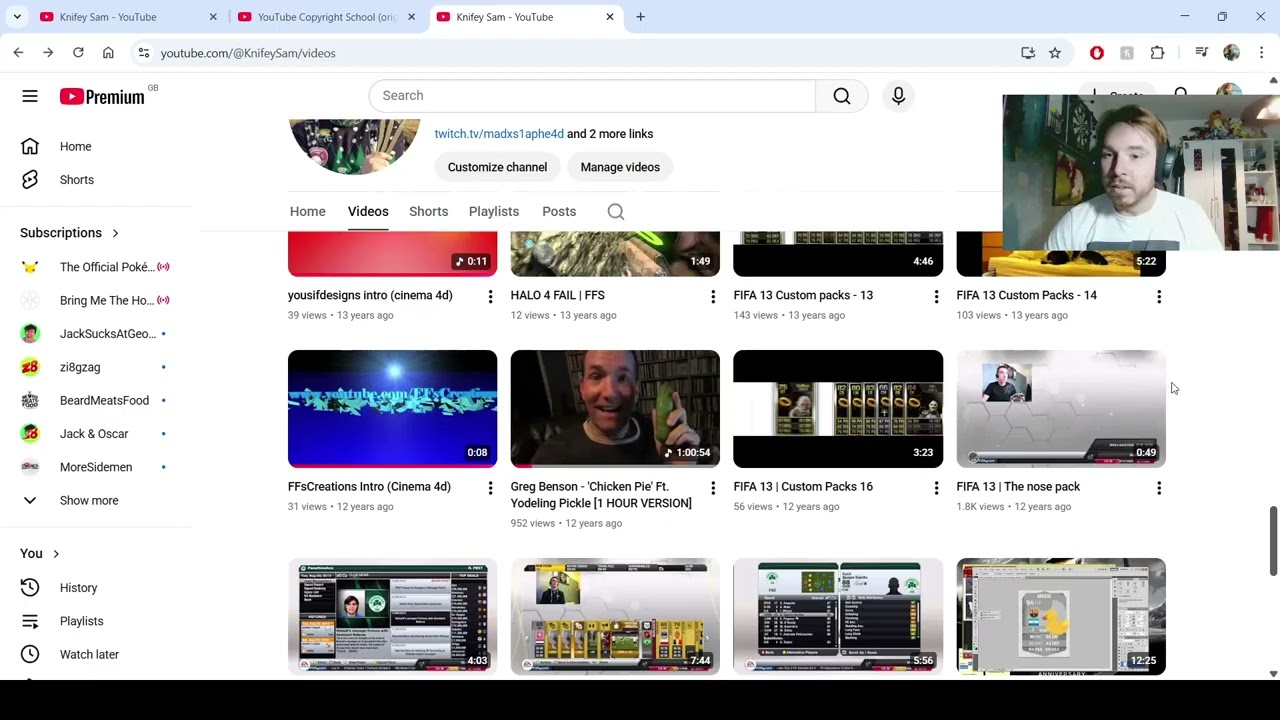The height and width of the screenshot is (720, 1280).
Task: Click 'HALO 4 FAIL | FFS' video title
Action: coord(557,296)
